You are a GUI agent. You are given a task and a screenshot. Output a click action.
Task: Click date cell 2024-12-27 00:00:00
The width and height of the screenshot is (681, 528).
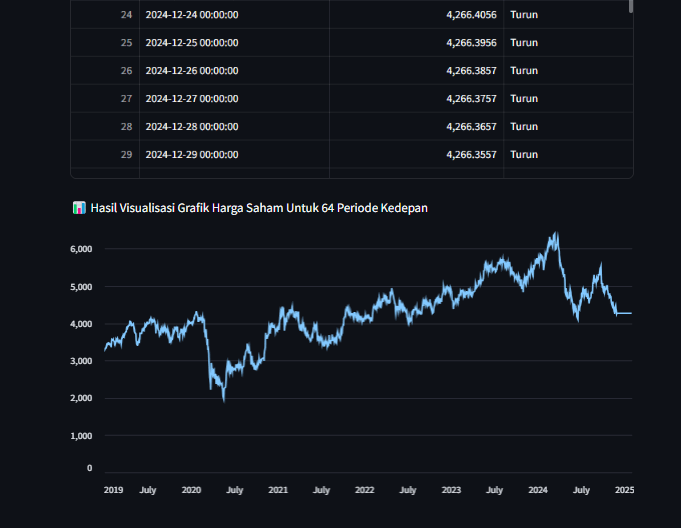tap(234, 99)
